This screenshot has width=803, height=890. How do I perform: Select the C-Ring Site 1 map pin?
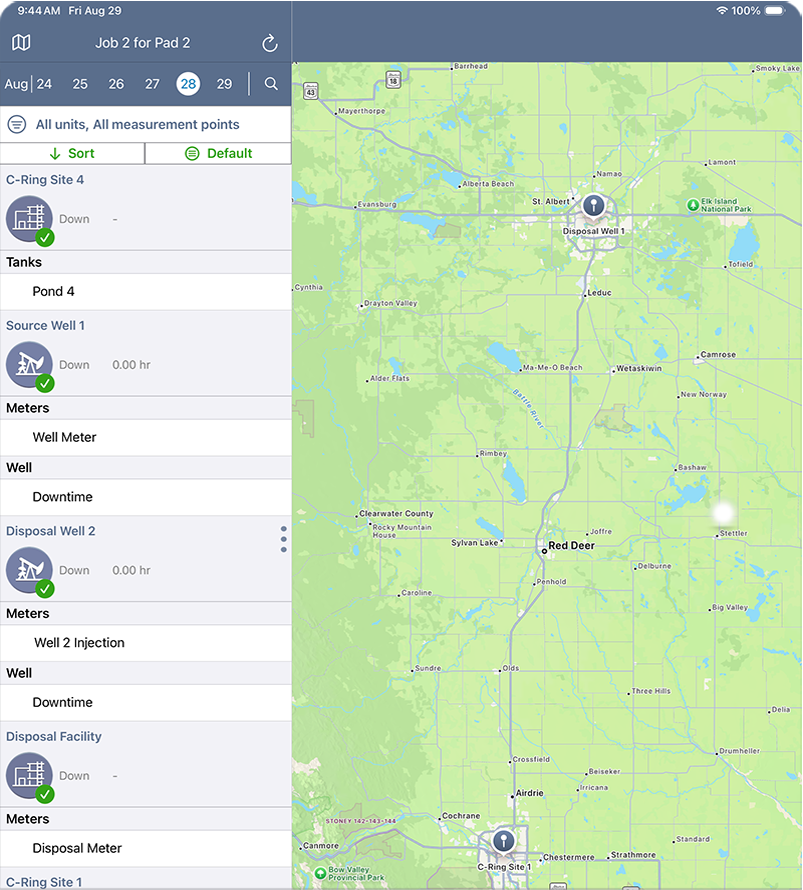coord(503,842)
